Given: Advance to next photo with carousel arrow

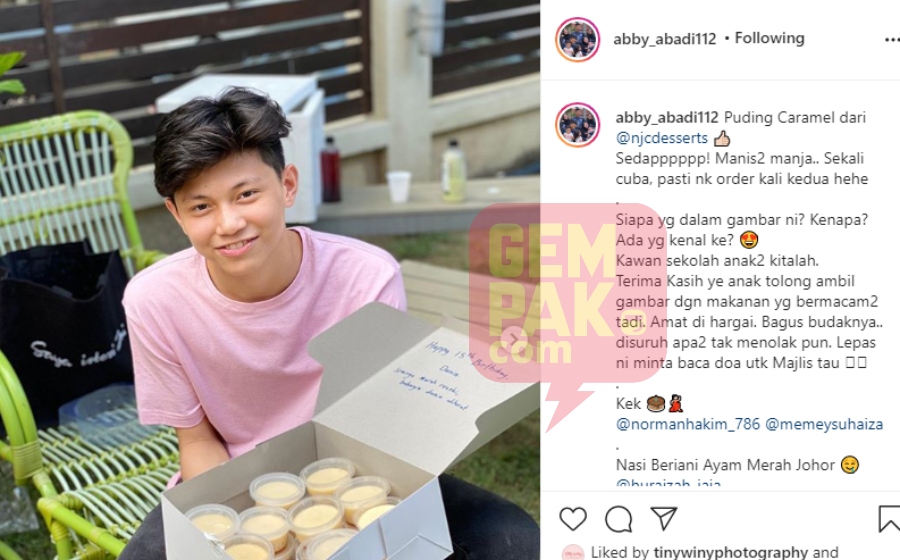Looking at the screenshot, I should coord(513,339).
